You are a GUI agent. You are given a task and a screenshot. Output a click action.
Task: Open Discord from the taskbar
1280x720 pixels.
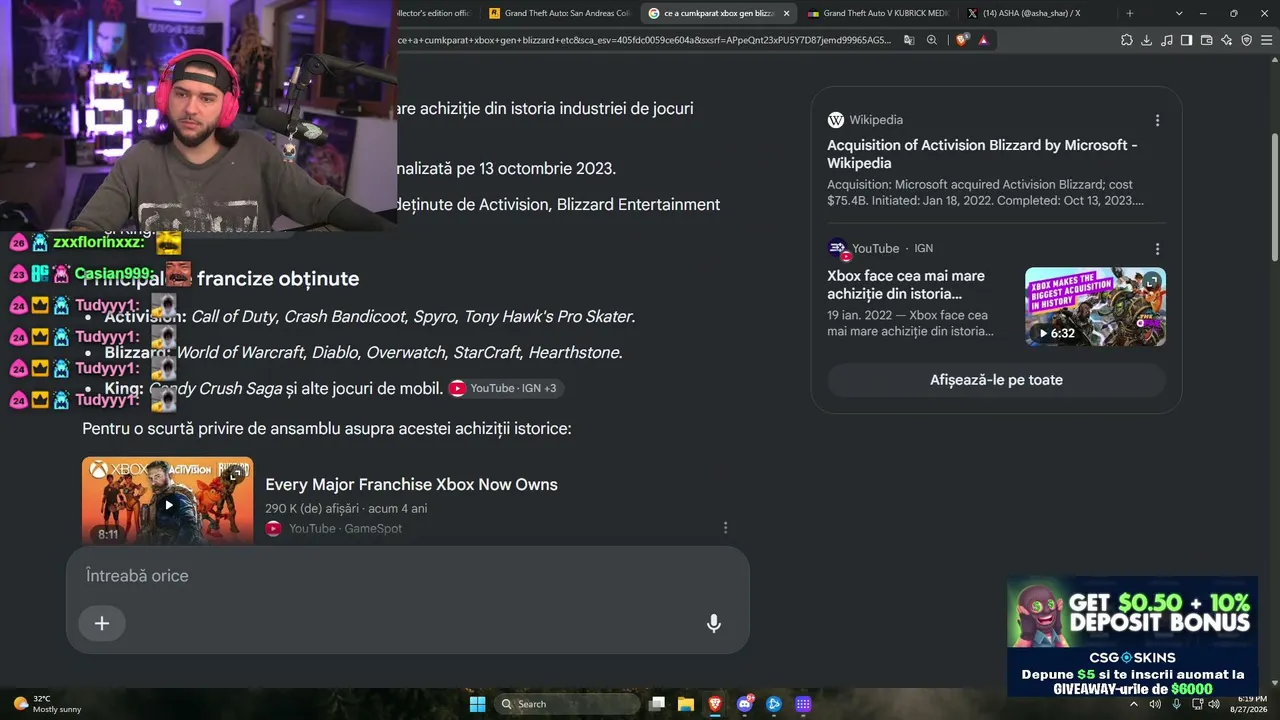click(744, 704)
